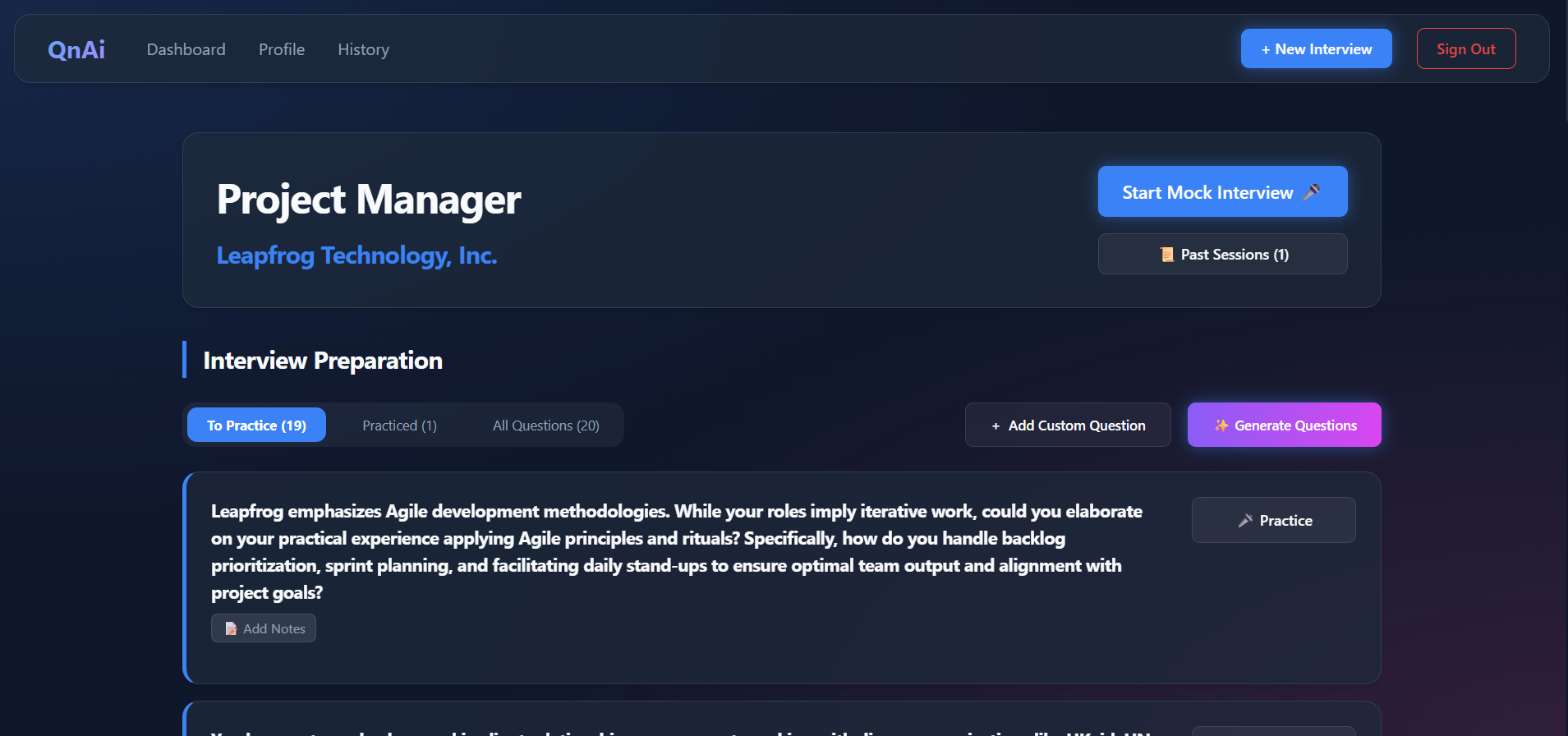Click the Project Manager title
Viewport: 1568px width, 736px height.
click(x=369, y=200)
